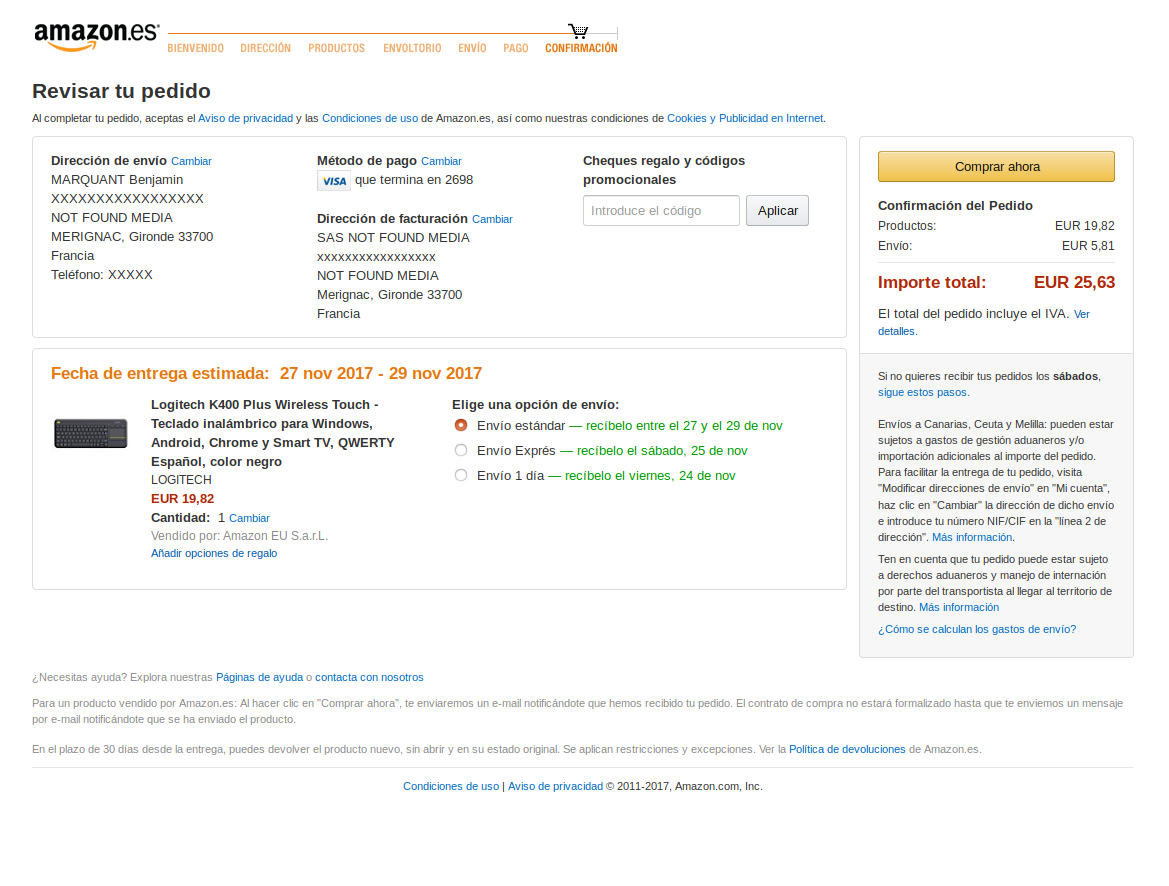Click the SAS NOT FOUND MEDIA billing line
Image resolution: width=1169 pixels, height=886 pixels.
[x=393, y=238]
